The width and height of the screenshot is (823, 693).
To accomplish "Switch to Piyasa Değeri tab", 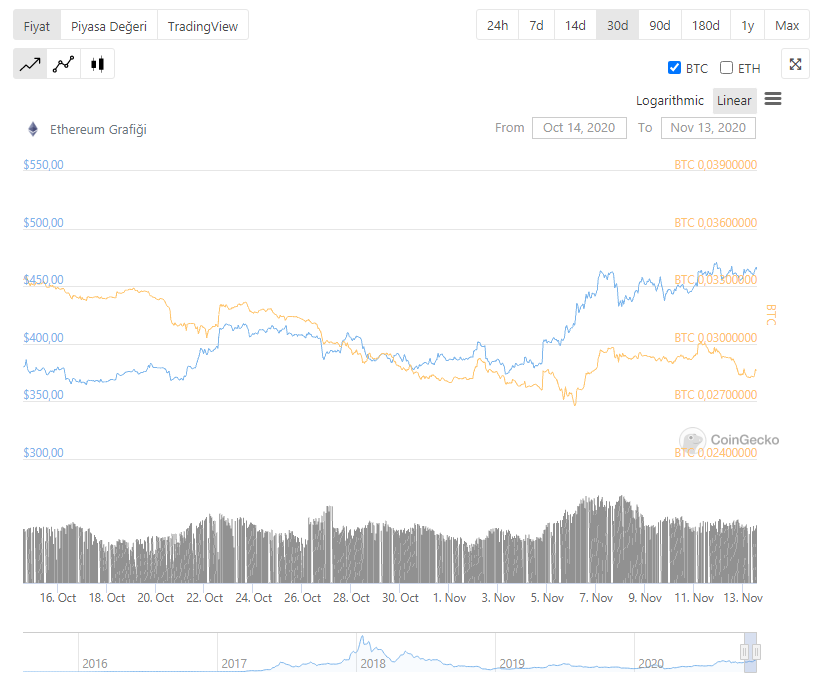I will pos(108,26).
